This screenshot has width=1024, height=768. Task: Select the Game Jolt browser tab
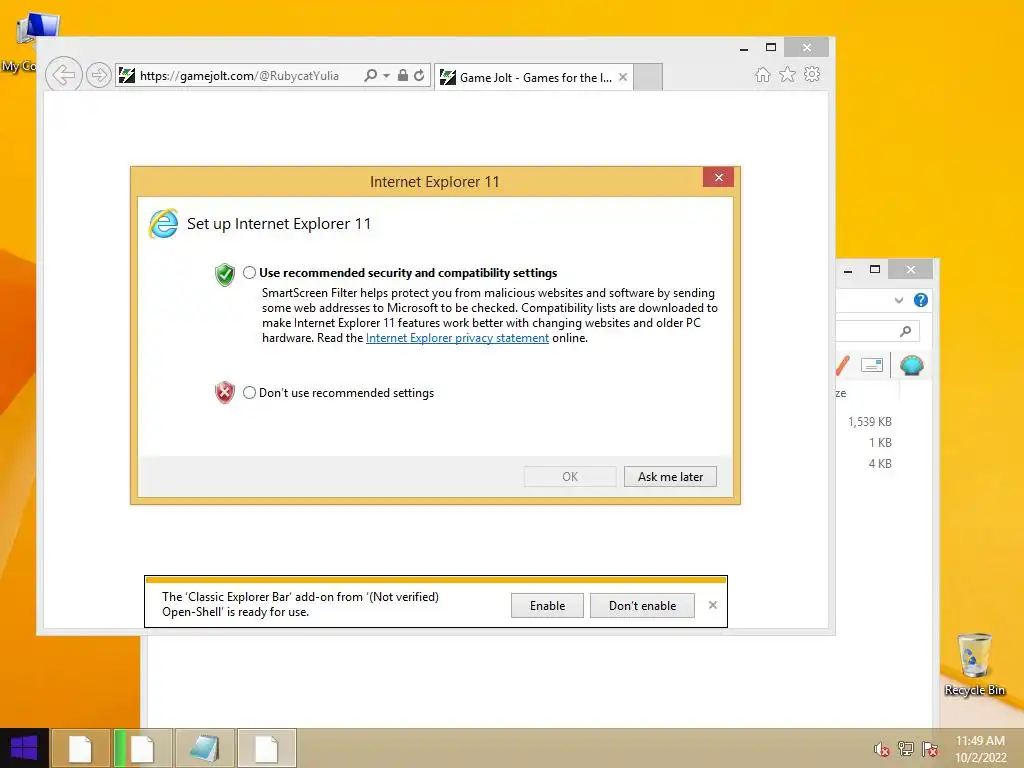pos(534,78)
